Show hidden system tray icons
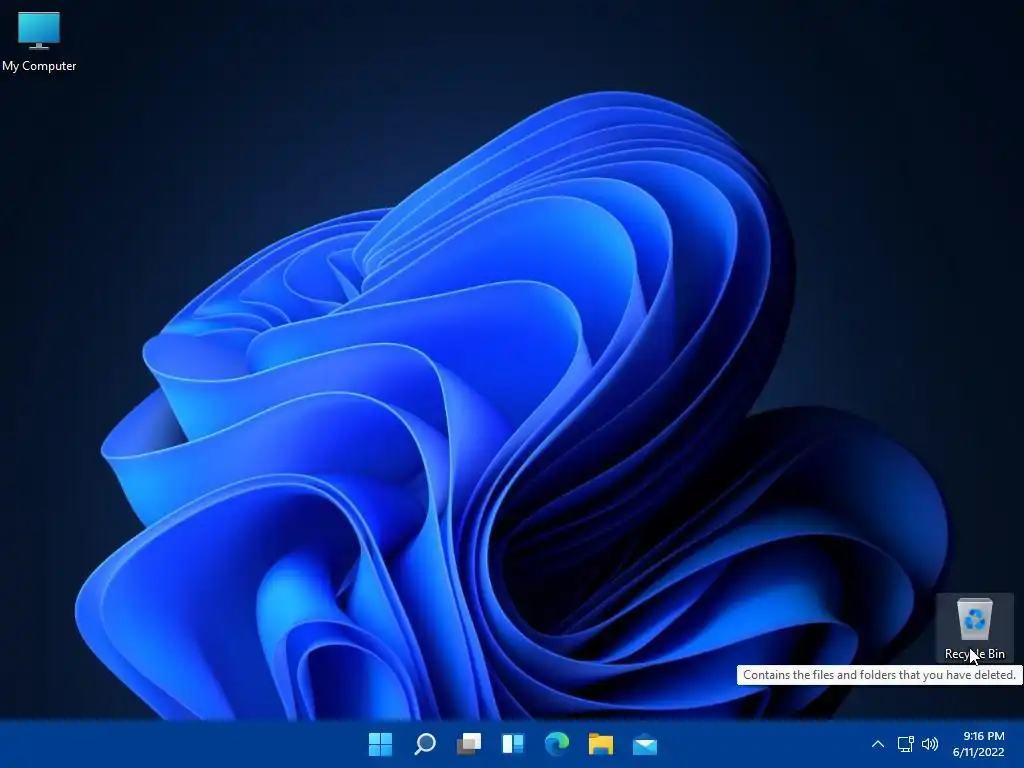 tap(878, 744)
